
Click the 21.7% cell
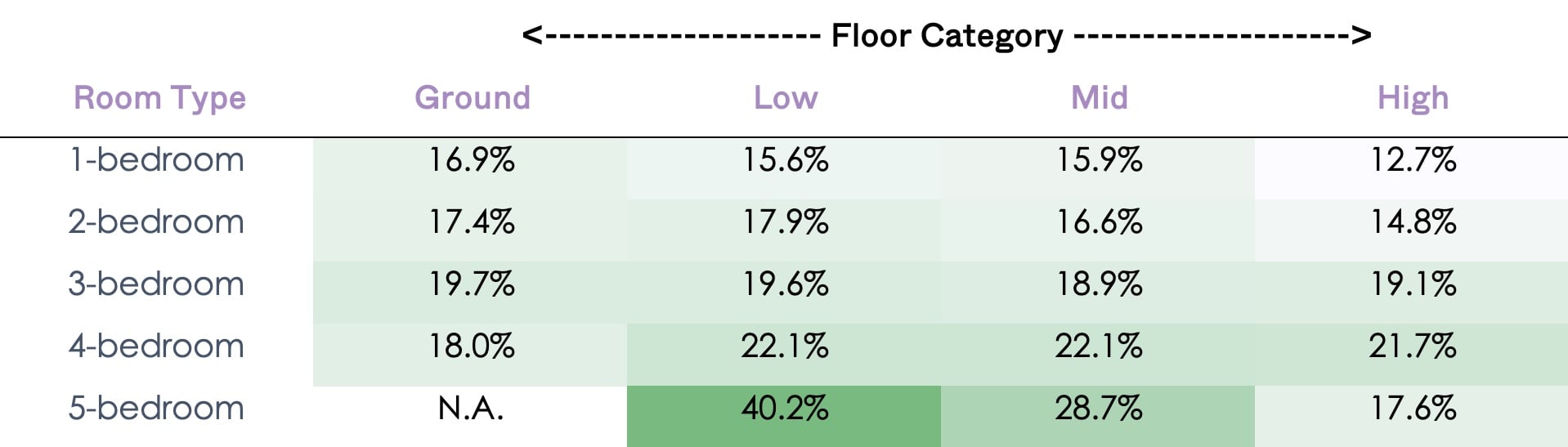(x=1412, y=346)
